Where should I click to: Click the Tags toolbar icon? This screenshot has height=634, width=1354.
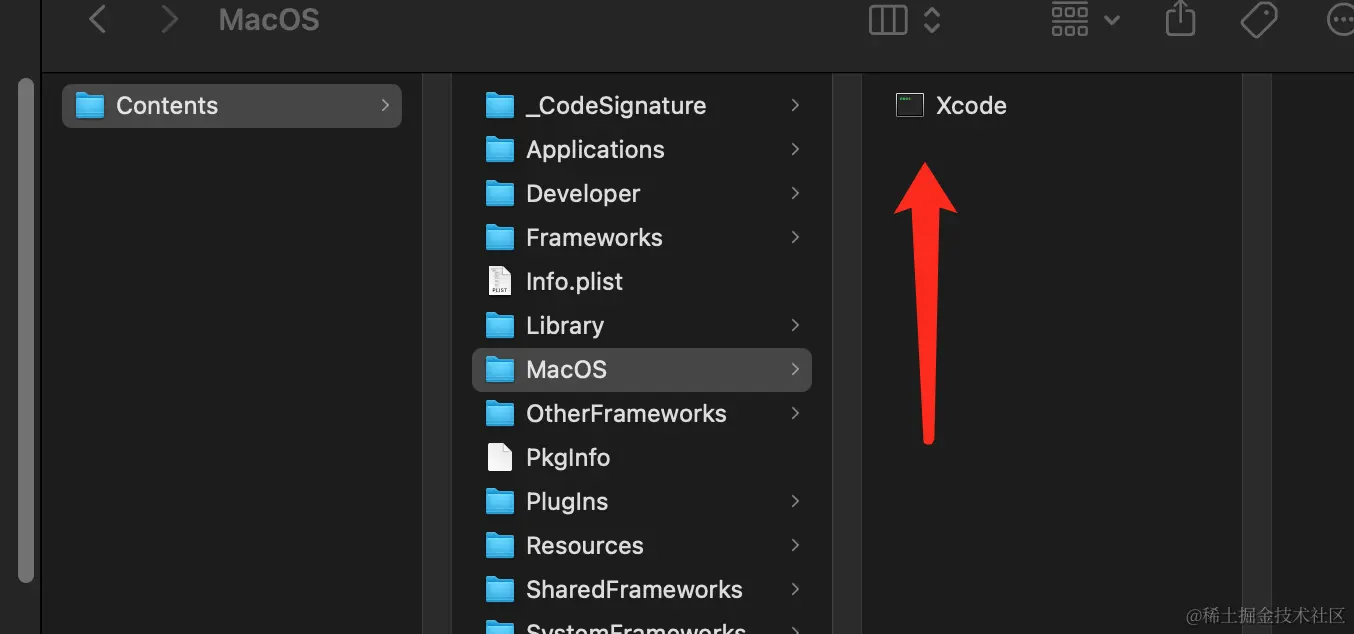tap(1259, 19)
